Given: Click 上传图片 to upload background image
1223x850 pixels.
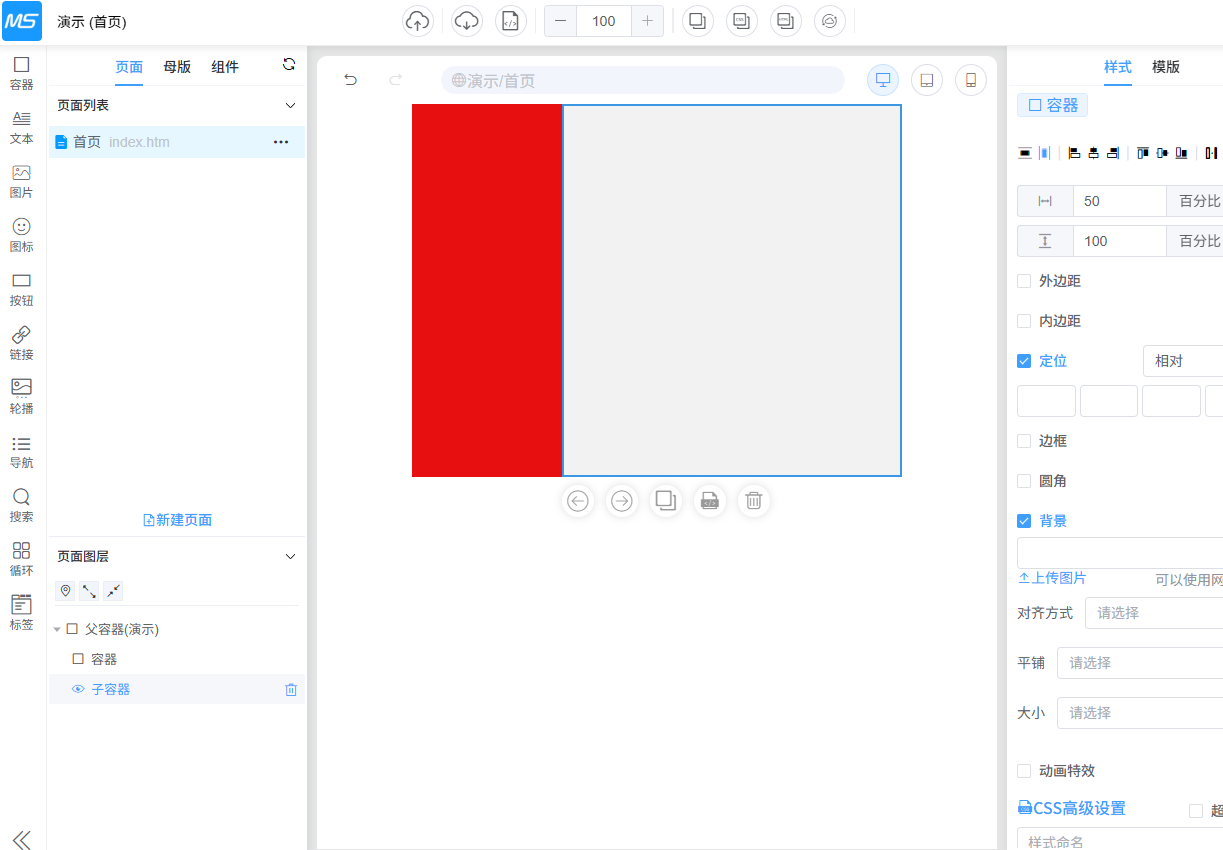Looking at the screenshot, I should (x=1052, y=578).
